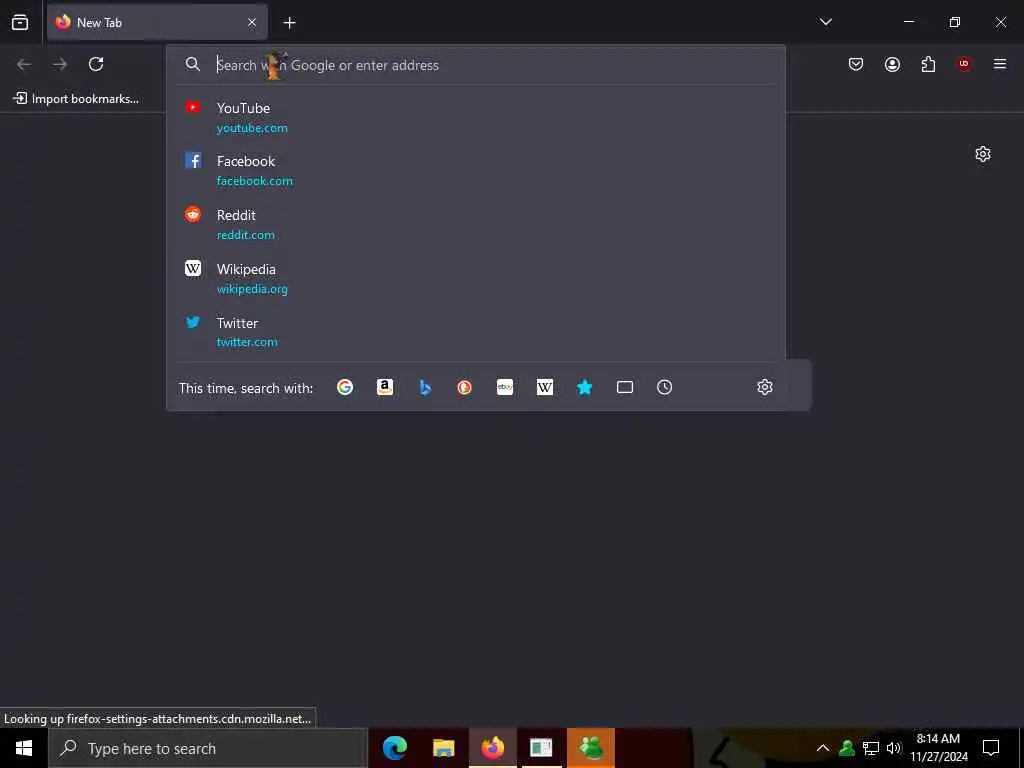
Task: Click the address bar search field
Action: [475, 65]
